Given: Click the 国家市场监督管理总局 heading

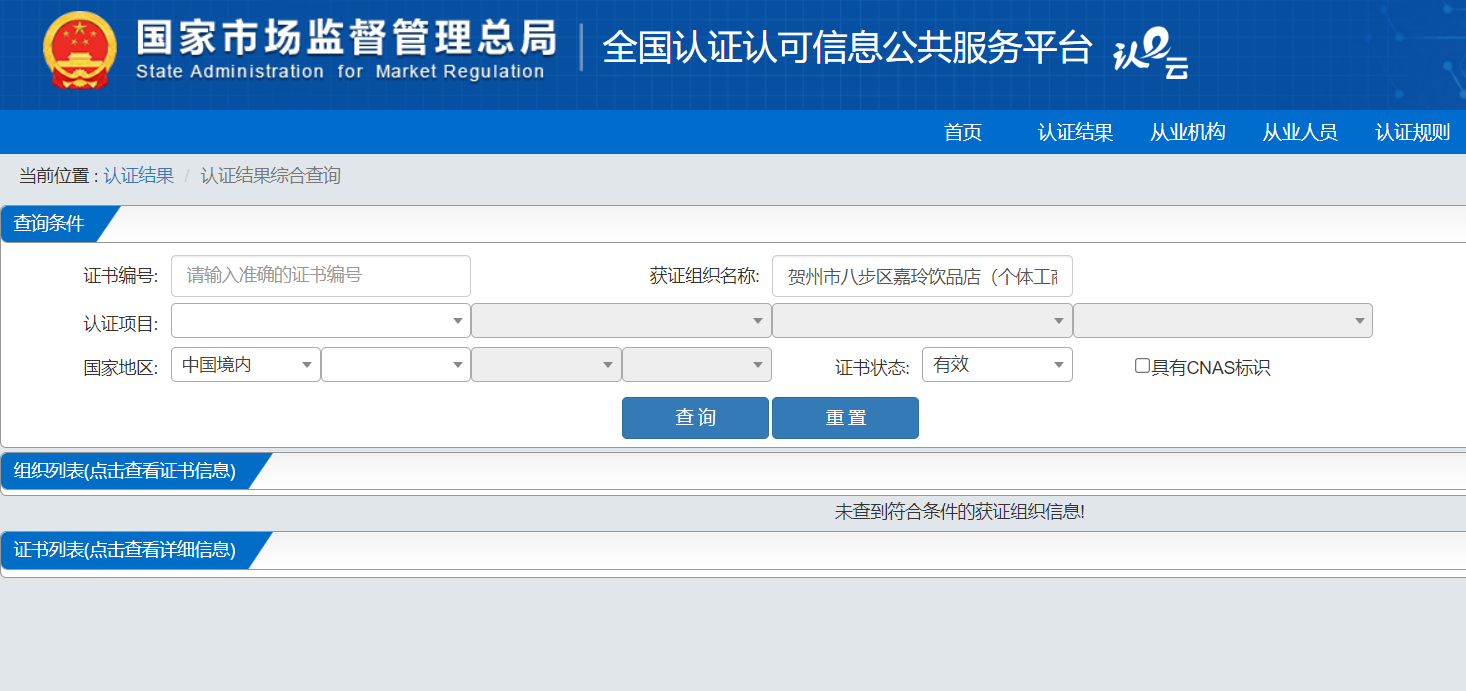Looking at the screenshot, I should pyautogui.click(x=346, y=37).
